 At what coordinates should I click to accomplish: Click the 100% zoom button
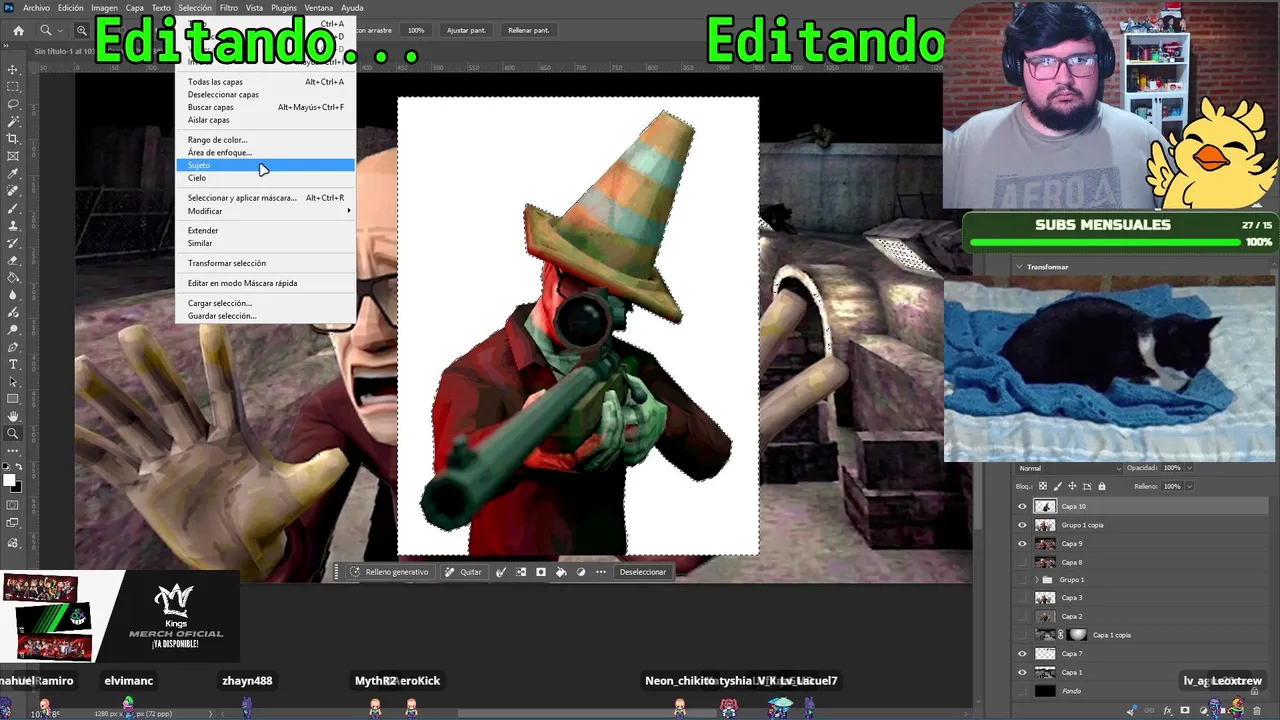tap(416, 31)
